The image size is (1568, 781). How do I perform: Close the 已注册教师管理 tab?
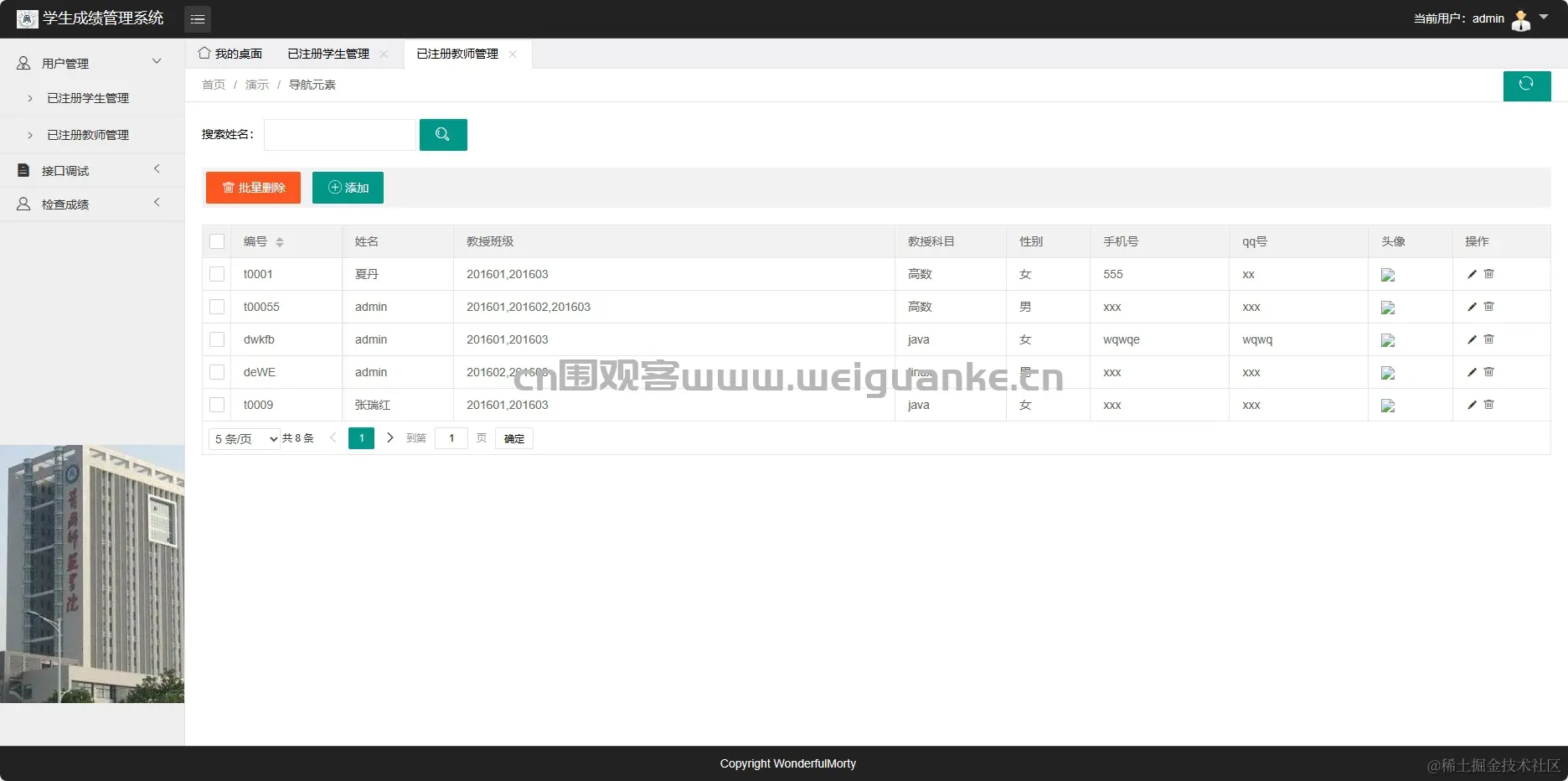click(x=513, y=54)
